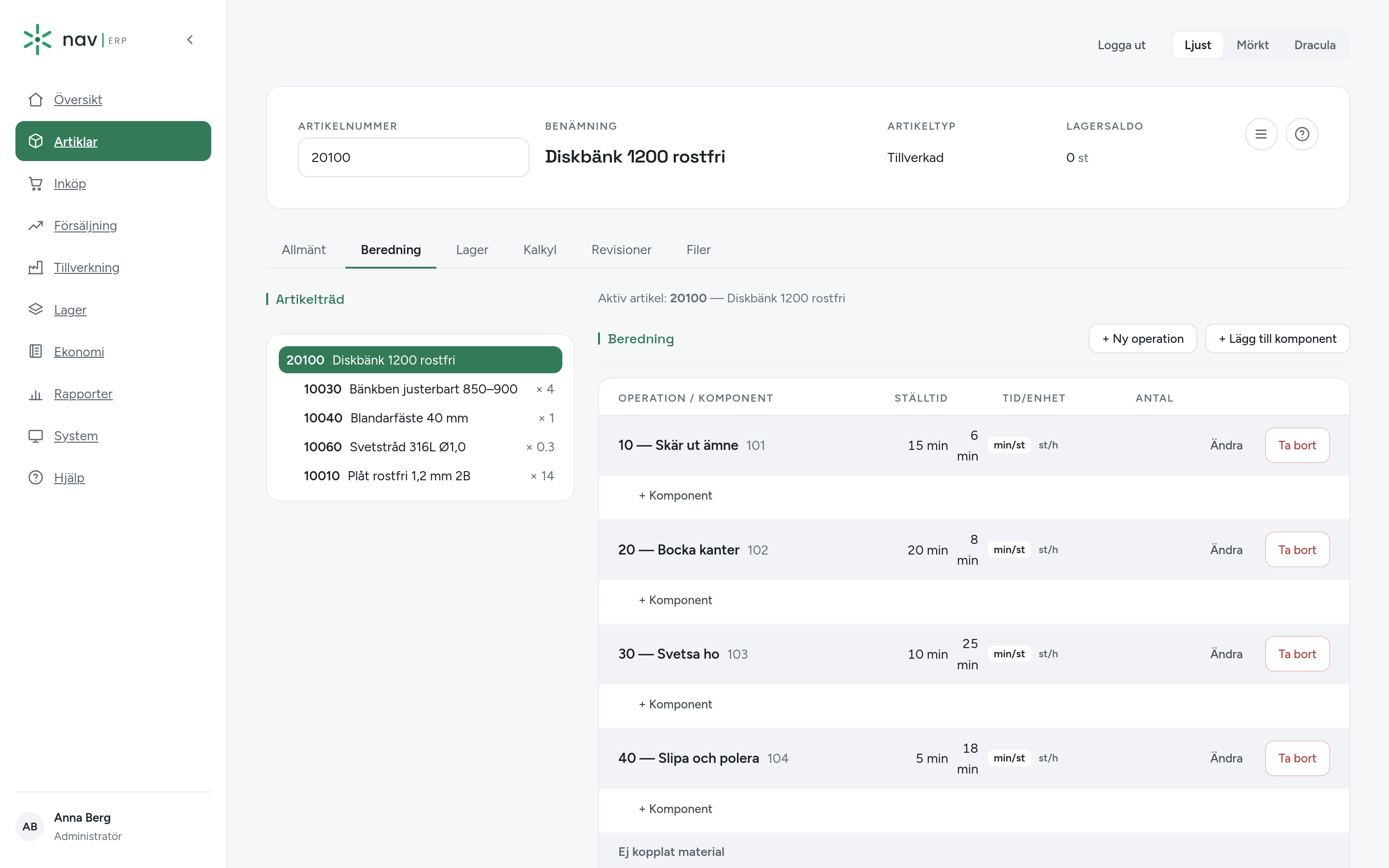Click the Inköp shopping cart icon
The height and width of the screenshot is (868, 1389).
36,184
